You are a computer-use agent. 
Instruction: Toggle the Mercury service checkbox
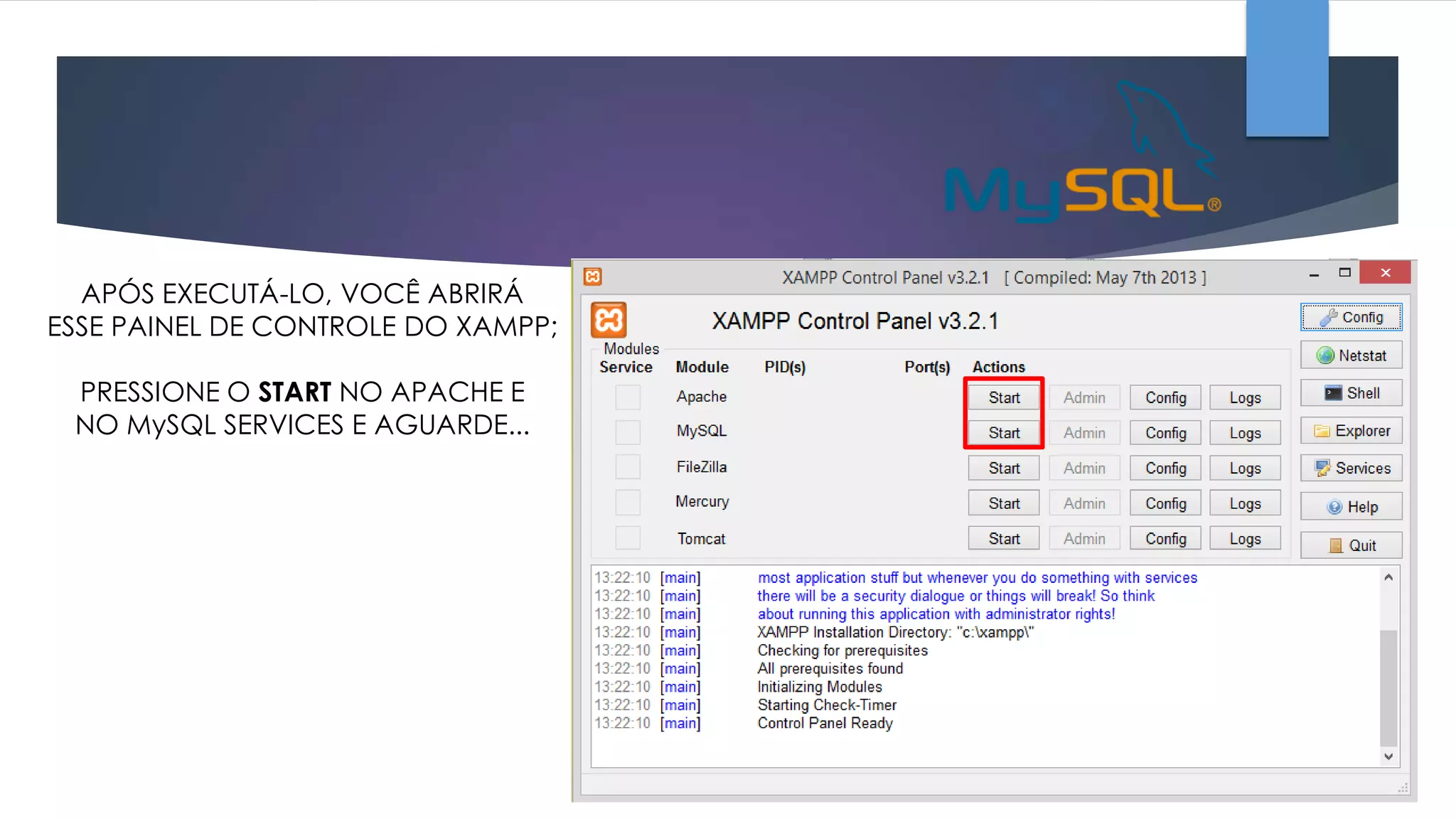(628, 503)
